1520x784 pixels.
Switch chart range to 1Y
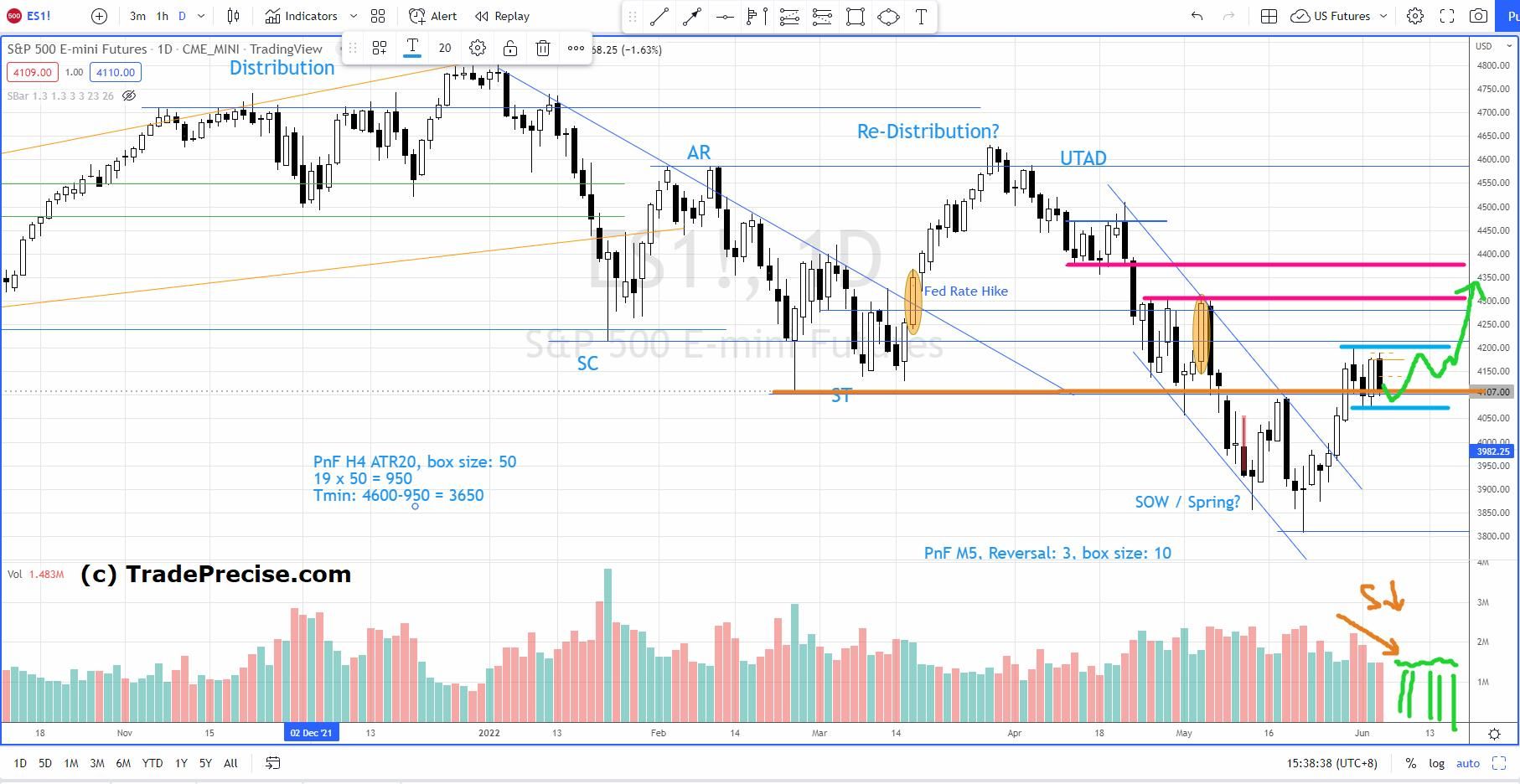coord(180,763)
